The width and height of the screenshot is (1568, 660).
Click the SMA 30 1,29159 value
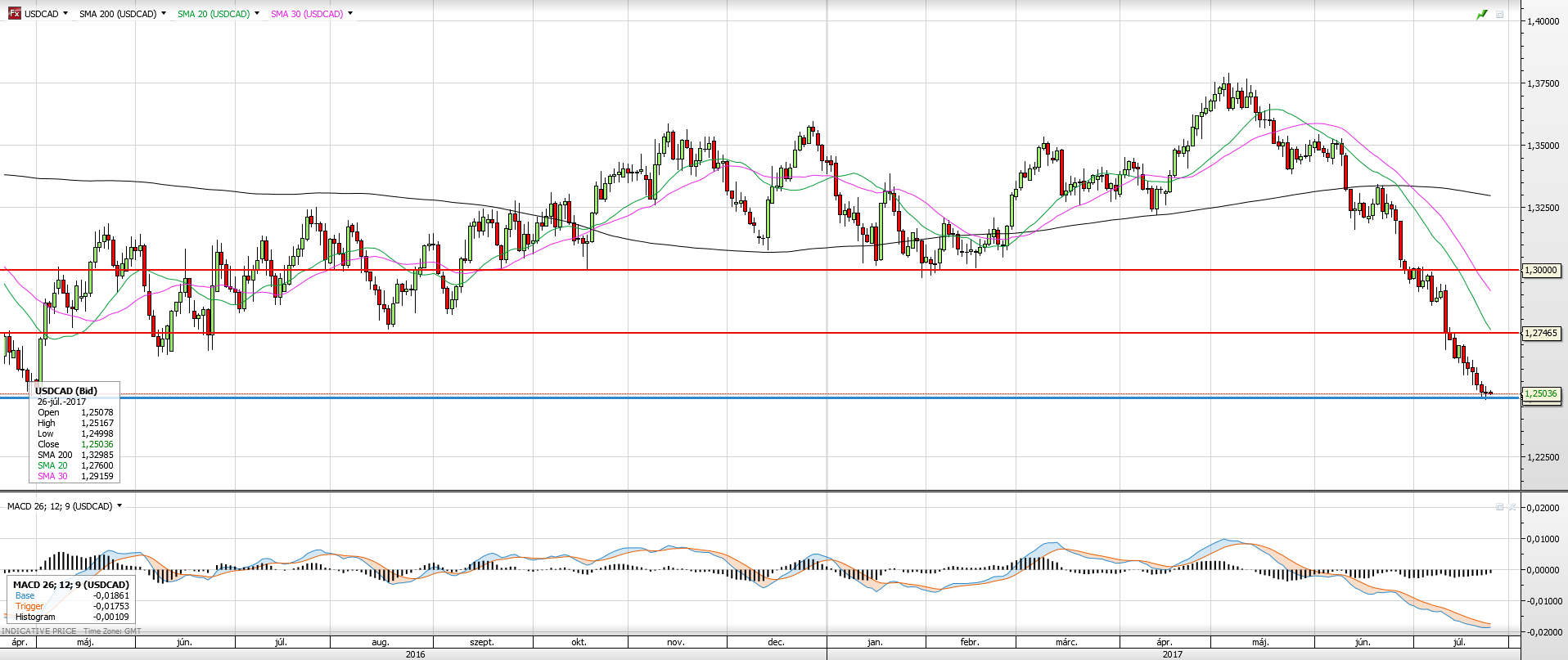coord(97,476)
